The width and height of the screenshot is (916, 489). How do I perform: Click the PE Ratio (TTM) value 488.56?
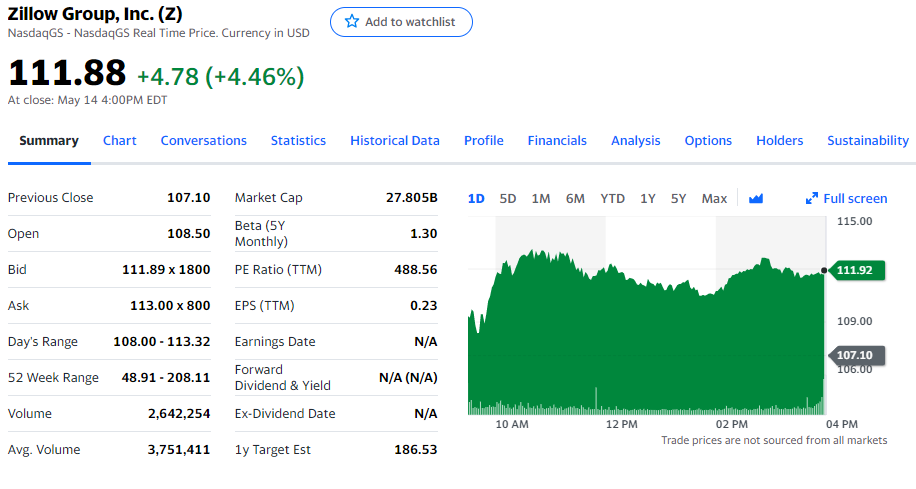pos(416,270)
